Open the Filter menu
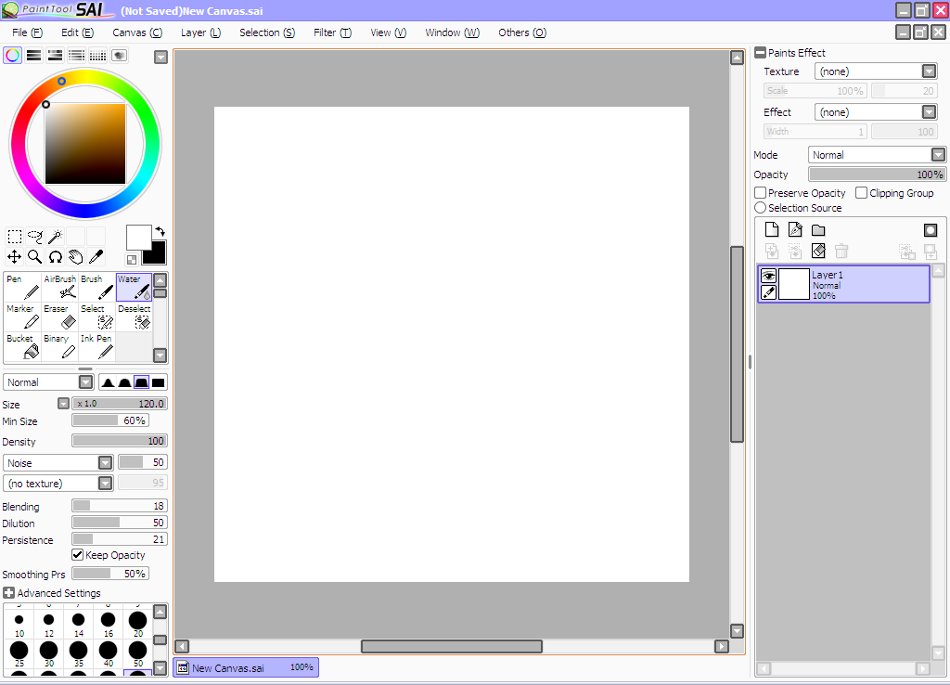 331,32
